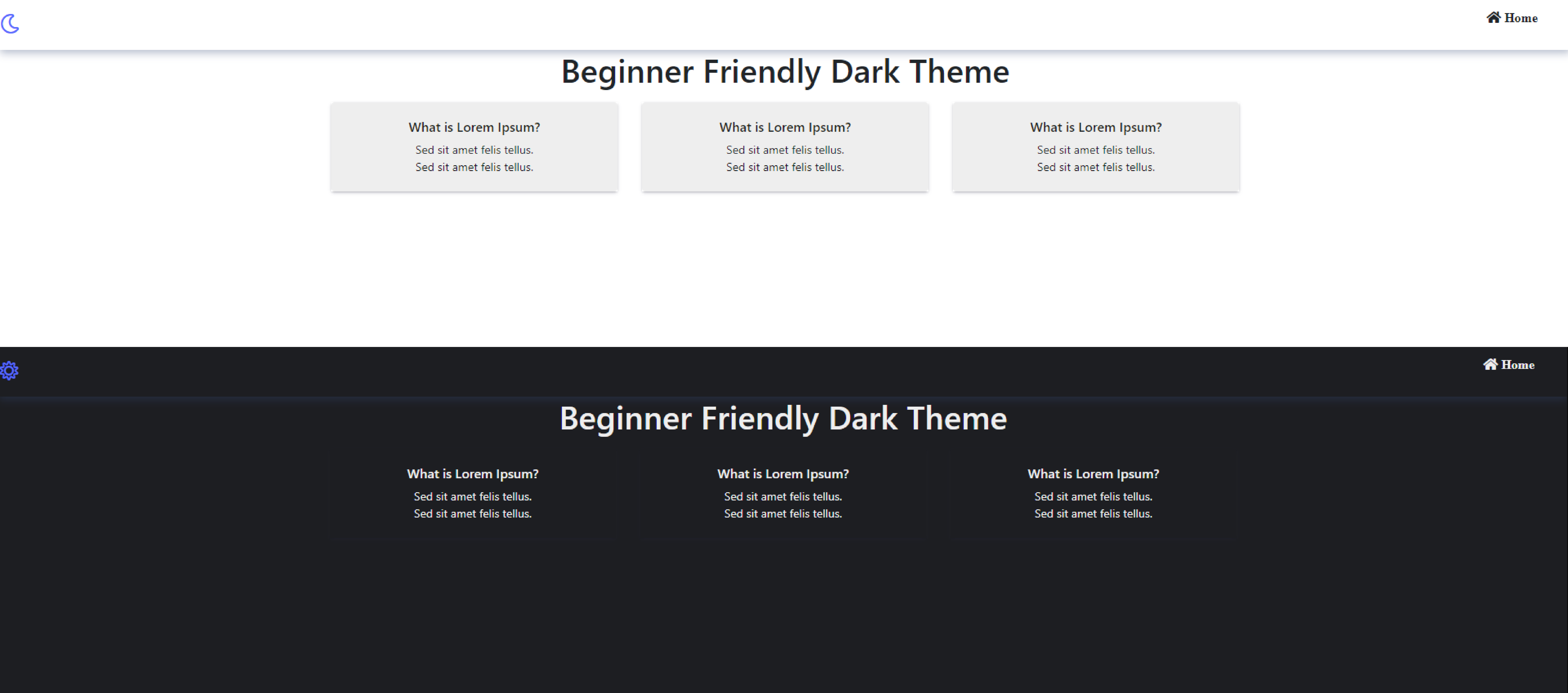
Task: Toggle dark mode with the moon icon
Action: click(10, 24)
